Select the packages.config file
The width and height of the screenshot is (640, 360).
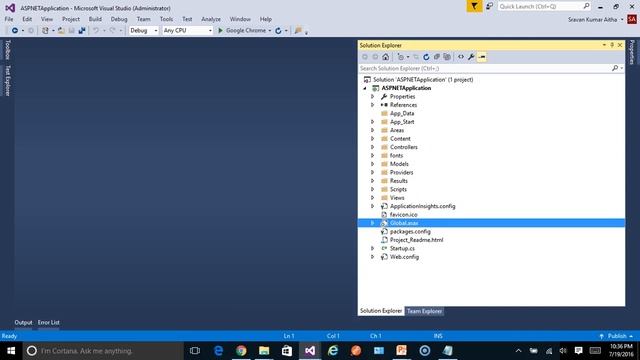pos(410,232)
